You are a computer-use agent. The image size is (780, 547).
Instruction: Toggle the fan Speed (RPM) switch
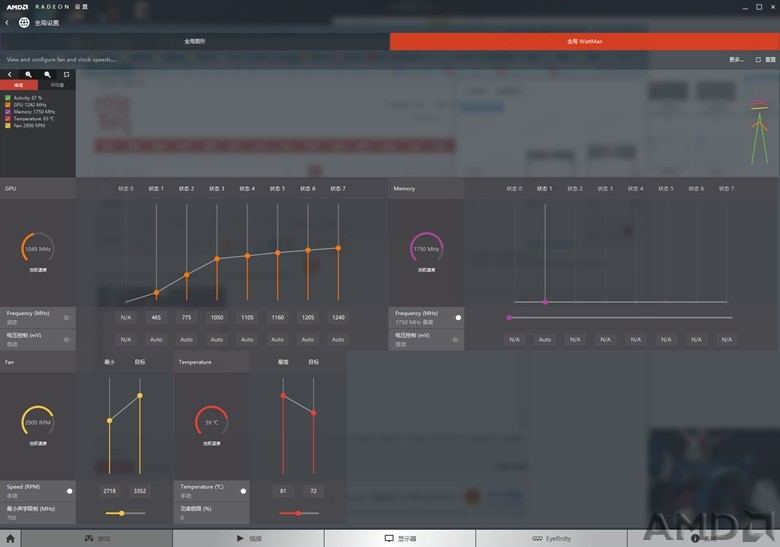point(68,491)
